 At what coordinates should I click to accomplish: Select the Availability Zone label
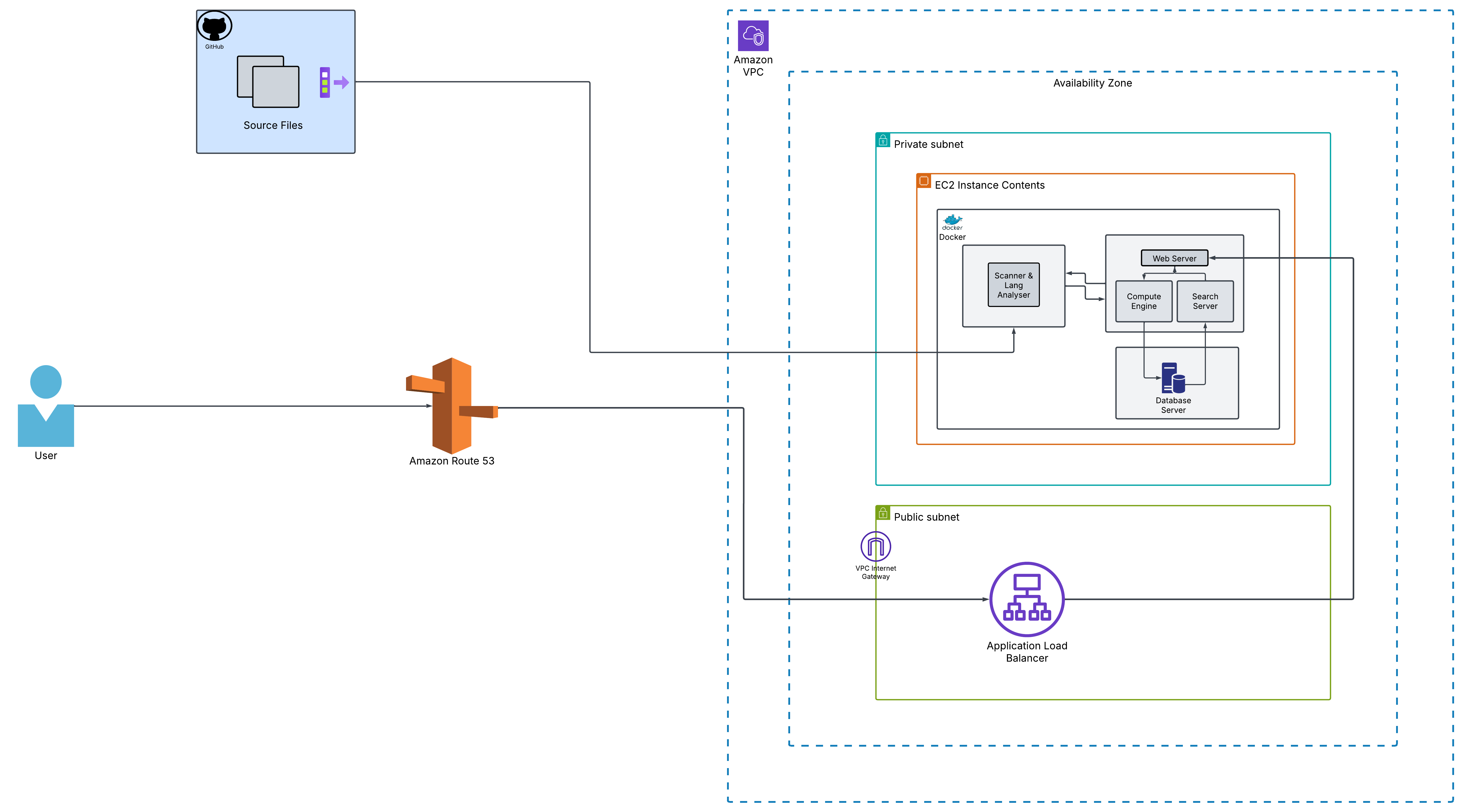(1092, 83)
